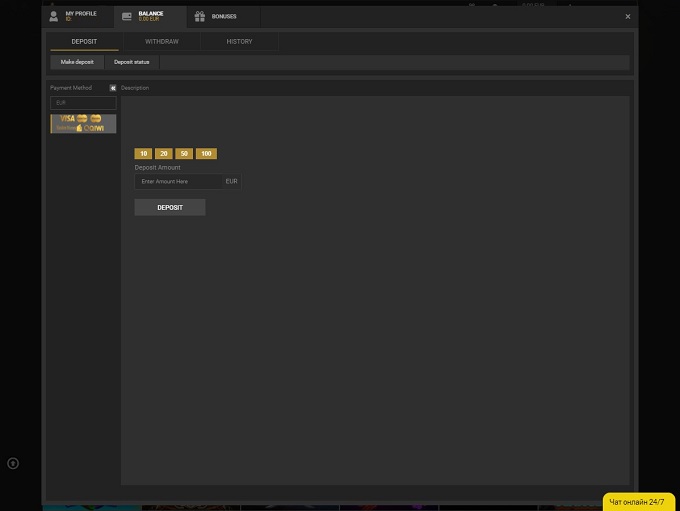The width and height of the screenshot is (680, 511).
Task: Select the Visa/Qiwi payment method
Action: click(x=83, y=123)
